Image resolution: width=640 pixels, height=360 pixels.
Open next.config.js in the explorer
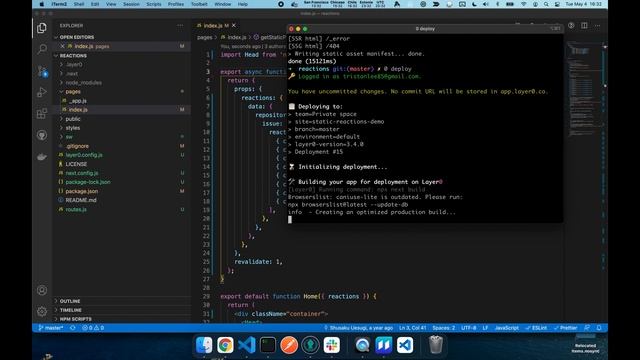point(82,173)
